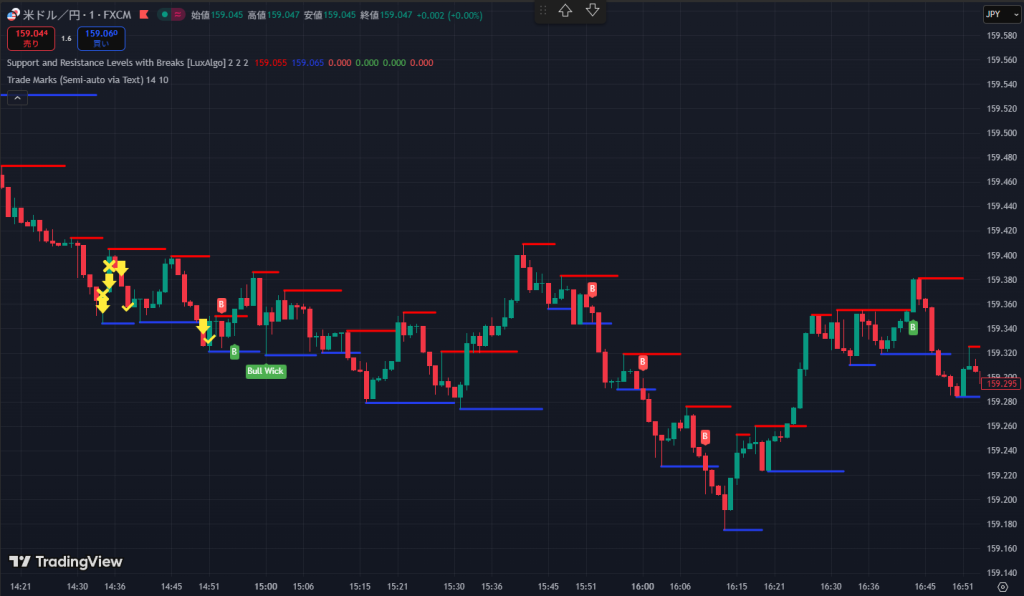1024x596 pixels.
Task: Click the down arrow drawing tool
Action: click(x=592, y=10)
